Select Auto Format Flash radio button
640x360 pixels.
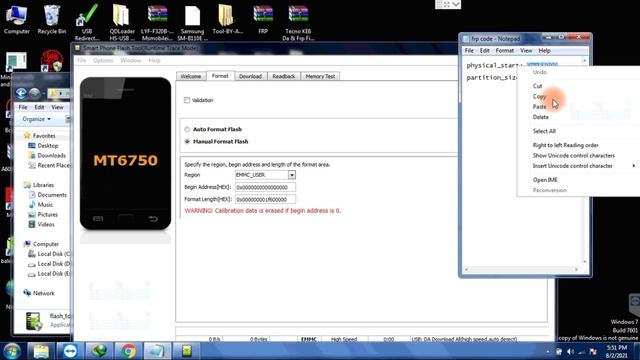tap(187, 129)
